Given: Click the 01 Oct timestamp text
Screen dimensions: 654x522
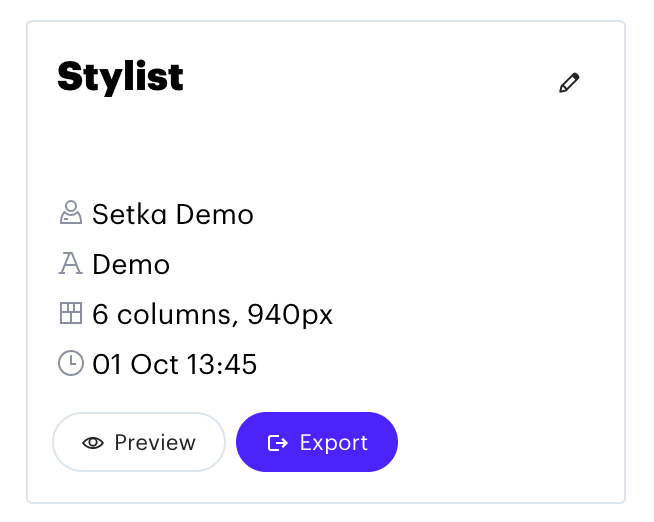Looking at the screenshot, I should (x=136, y=364).
